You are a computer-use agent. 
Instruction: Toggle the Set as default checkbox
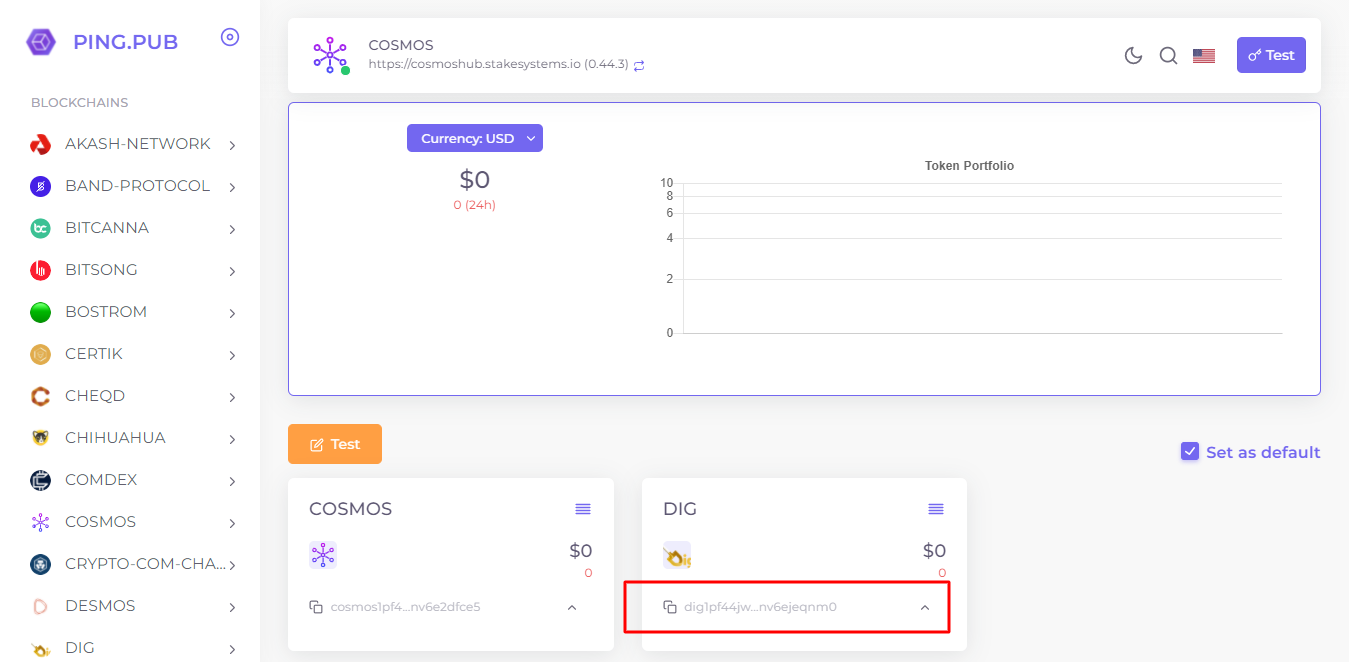click(x=1190, y=452)
